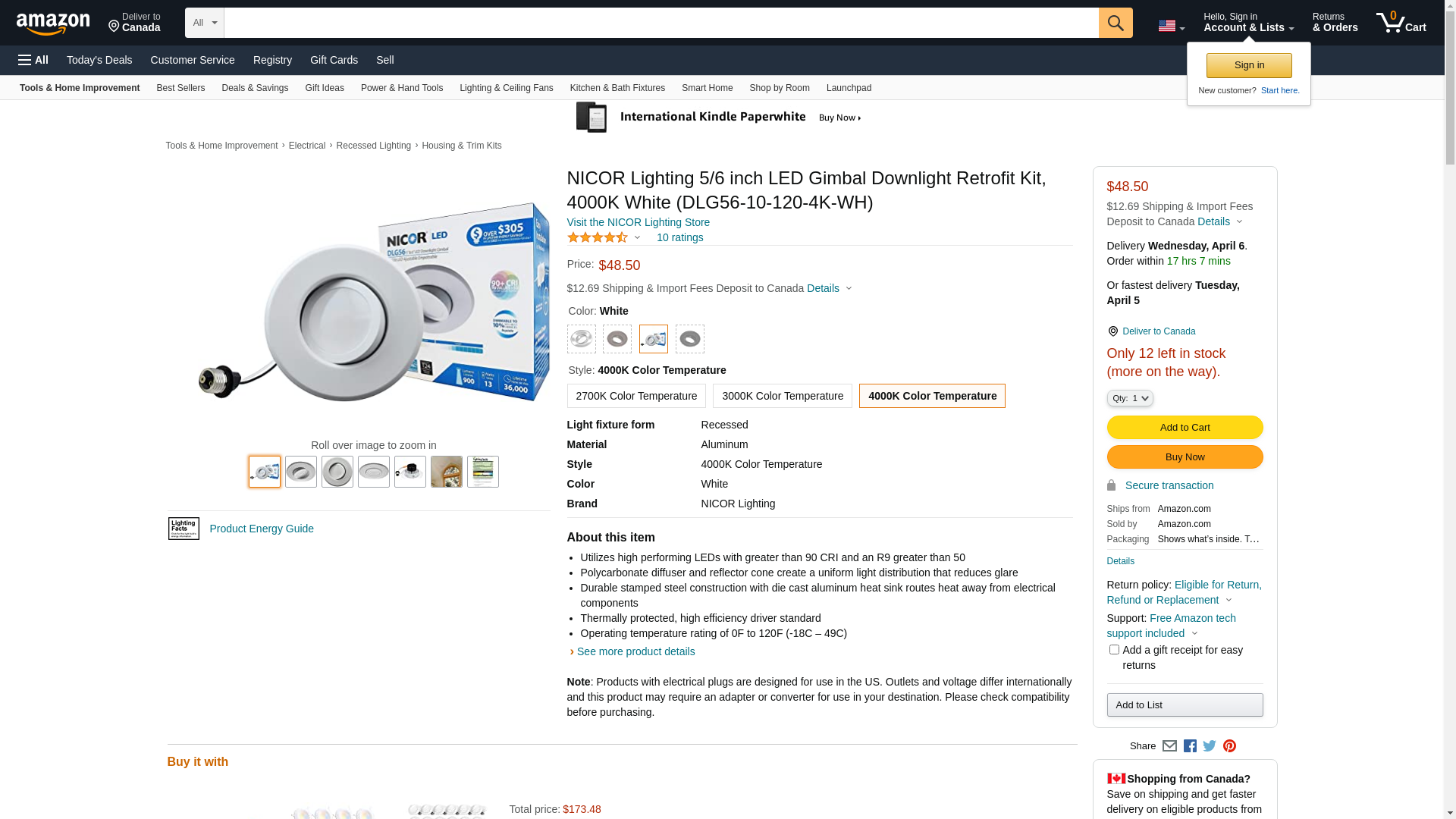Click into the Amazon search field

pos(661,23)
